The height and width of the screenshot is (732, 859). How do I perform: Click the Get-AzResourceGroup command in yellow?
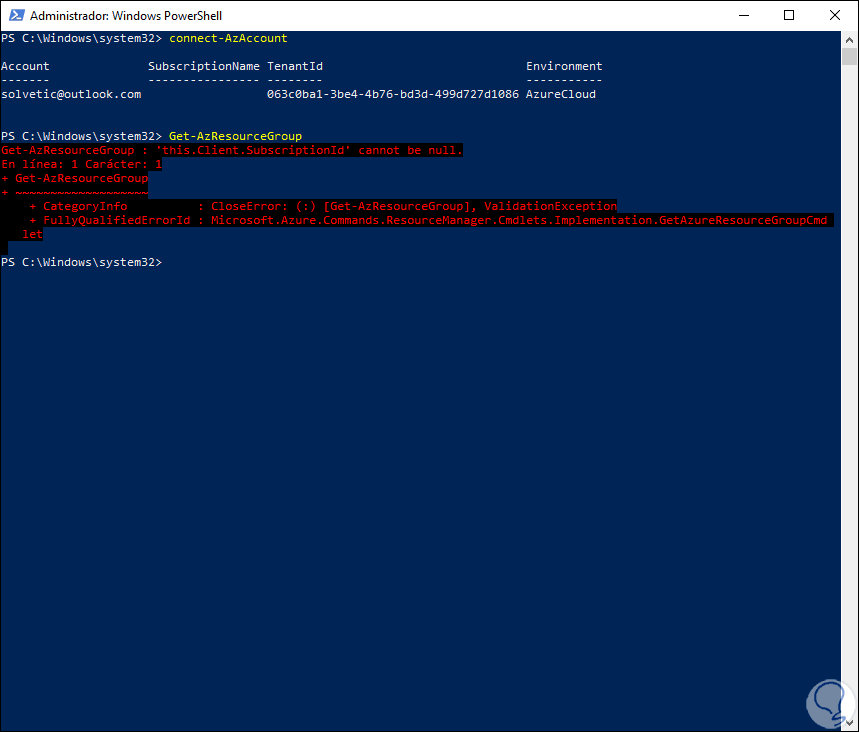coord(235,136)
